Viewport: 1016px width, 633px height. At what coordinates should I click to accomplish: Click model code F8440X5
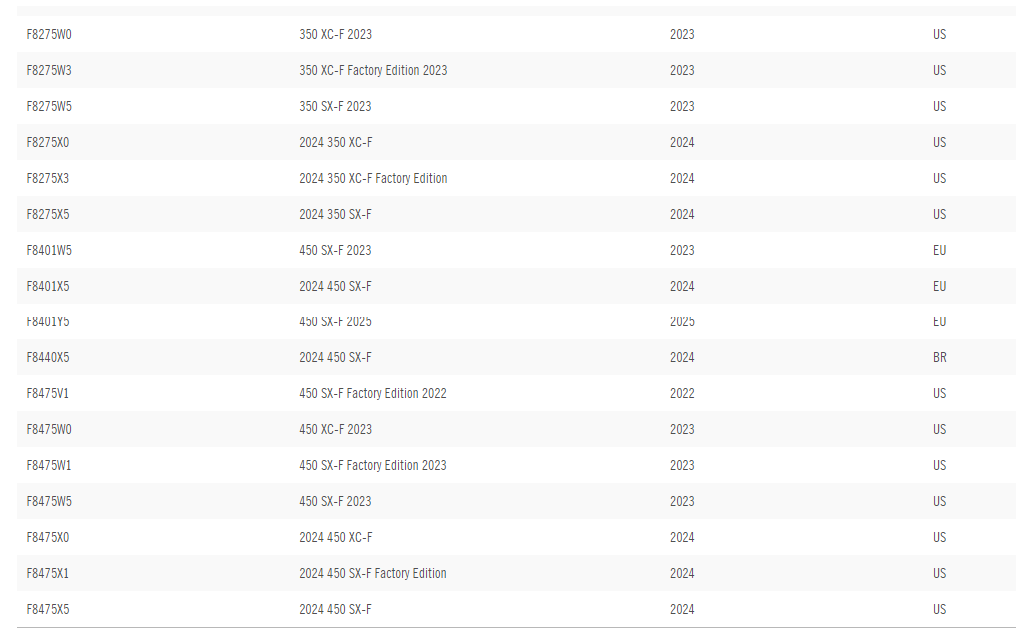click(x=48, y=357)
